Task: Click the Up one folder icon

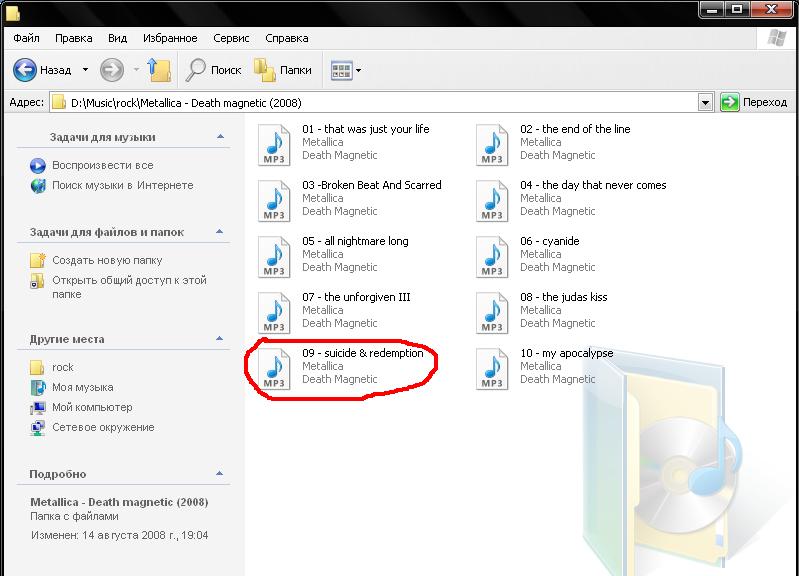Action: [158, 70]
